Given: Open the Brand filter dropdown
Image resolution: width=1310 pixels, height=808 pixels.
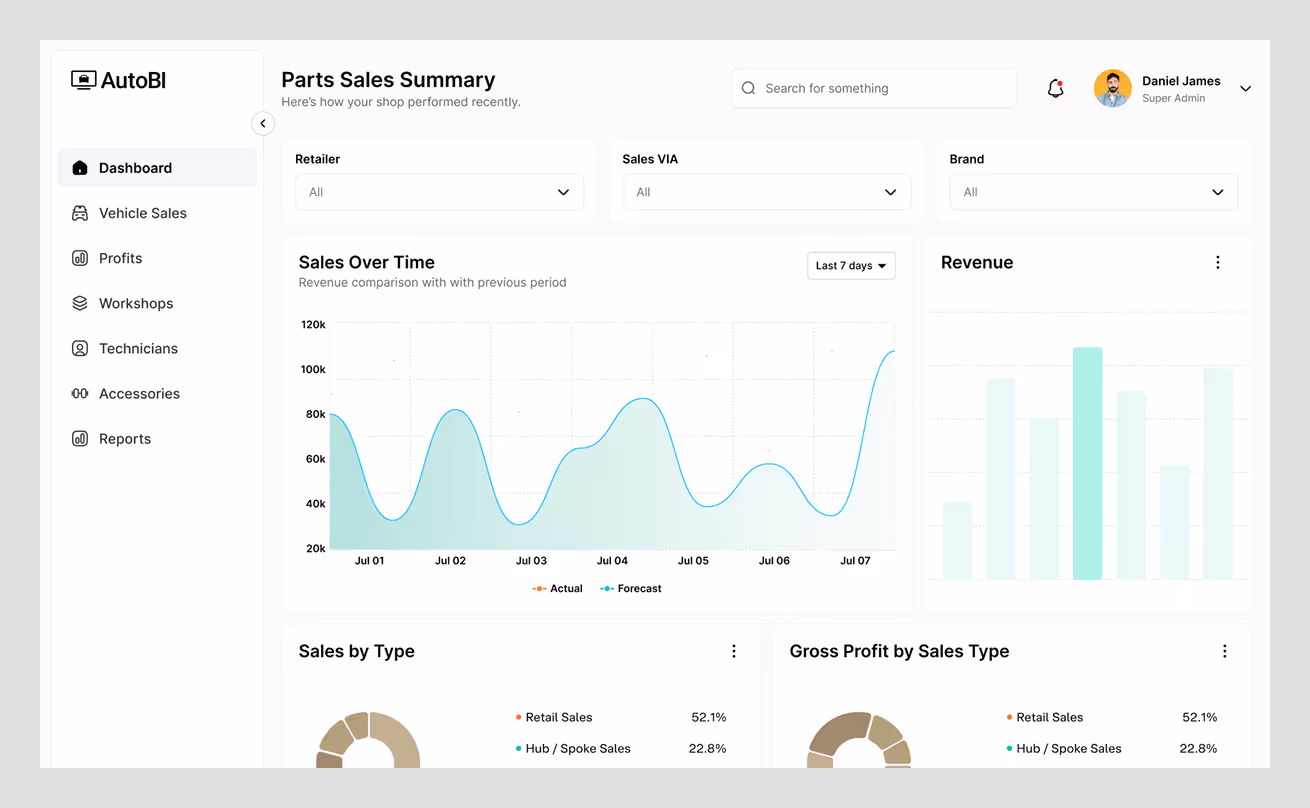Looking at the screenshot, I should click(1093, 191).
